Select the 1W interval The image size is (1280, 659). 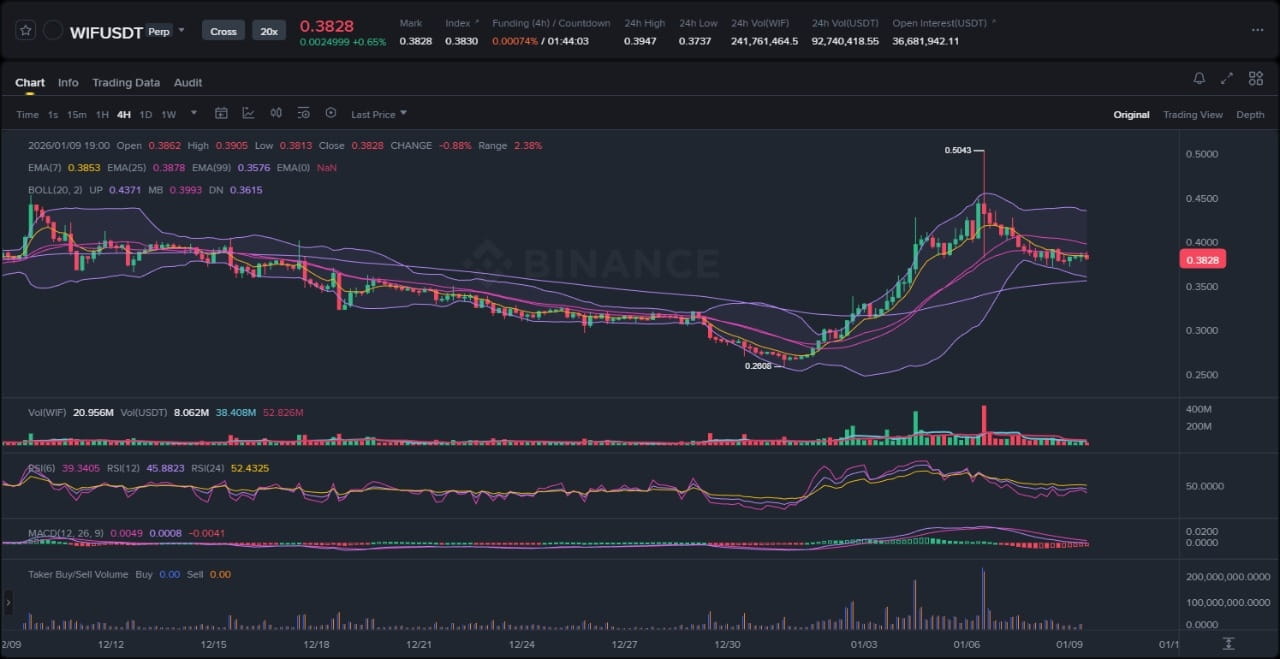point(168,114)
